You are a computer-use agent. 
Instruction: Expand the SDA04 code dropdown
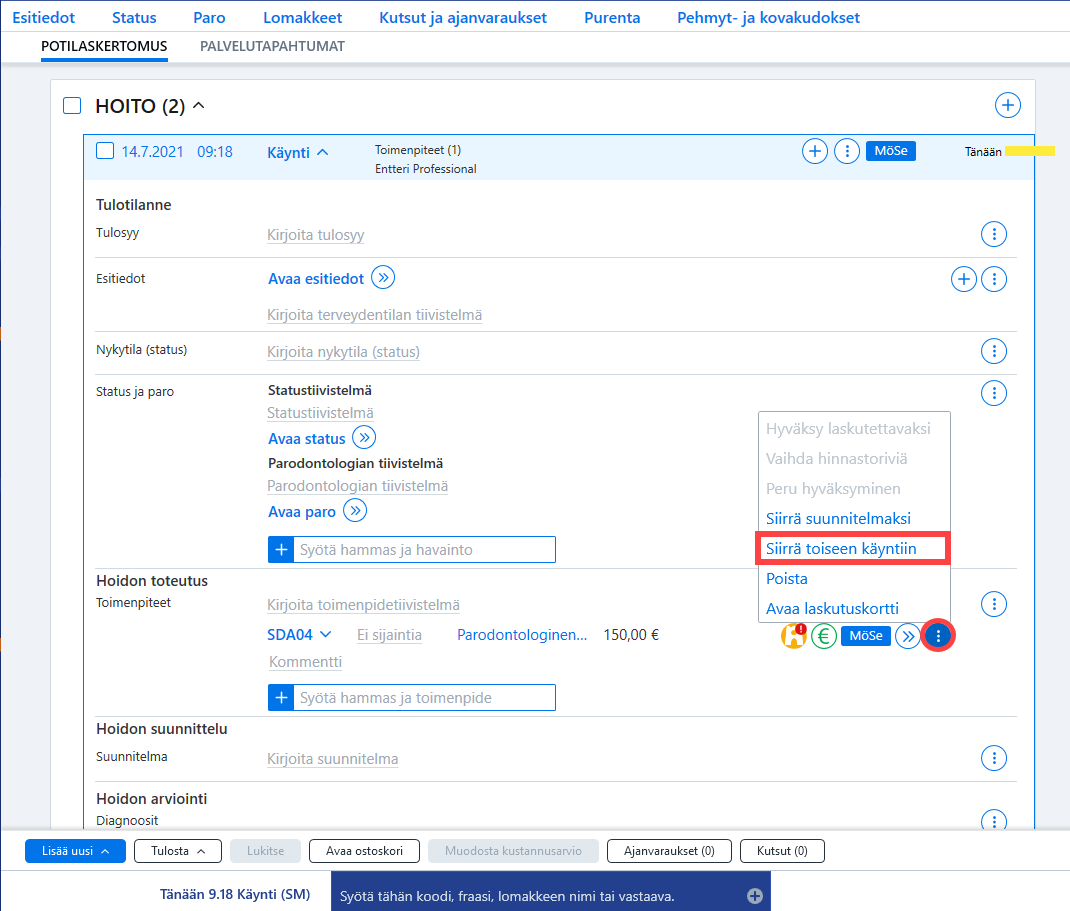[x=326, y=635]
